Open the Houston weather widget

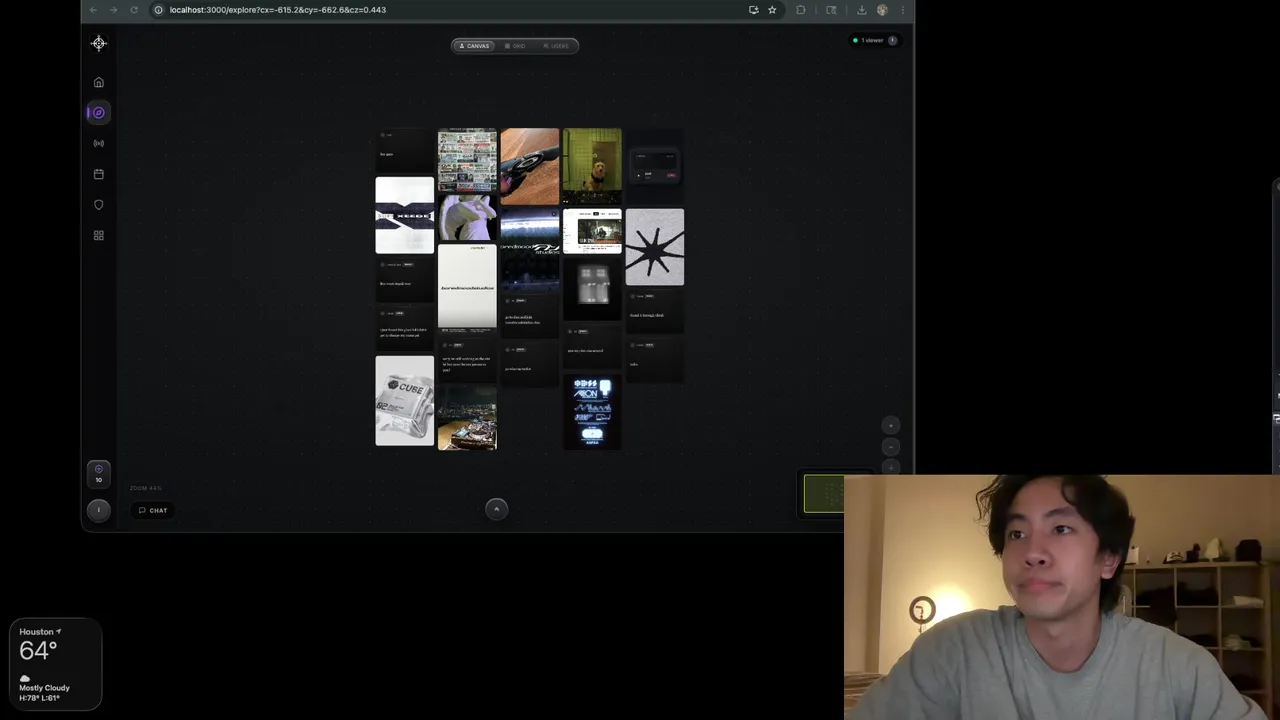point(55,665)
